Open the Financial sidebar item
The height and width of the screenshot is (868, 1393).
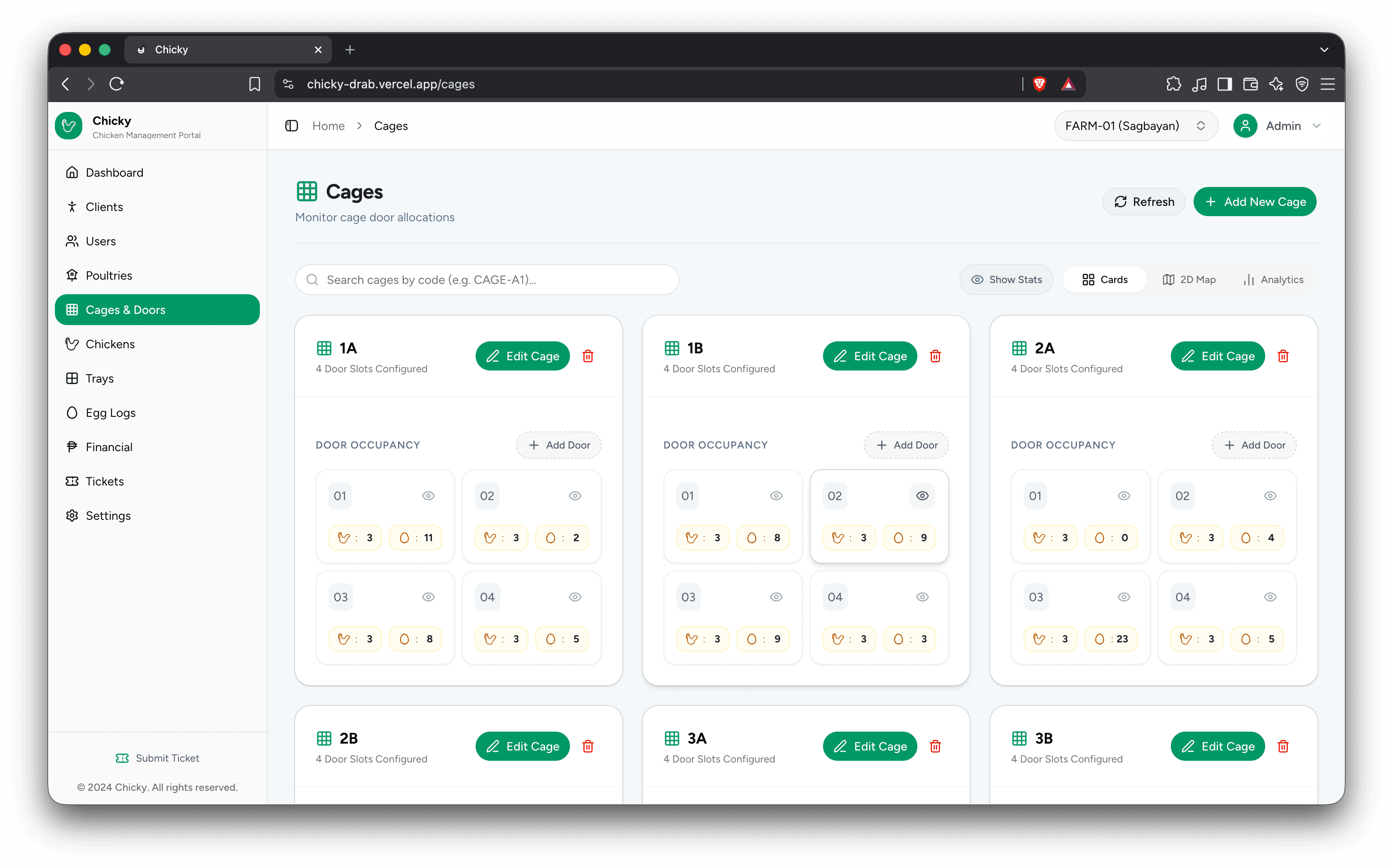click(157, 446)
